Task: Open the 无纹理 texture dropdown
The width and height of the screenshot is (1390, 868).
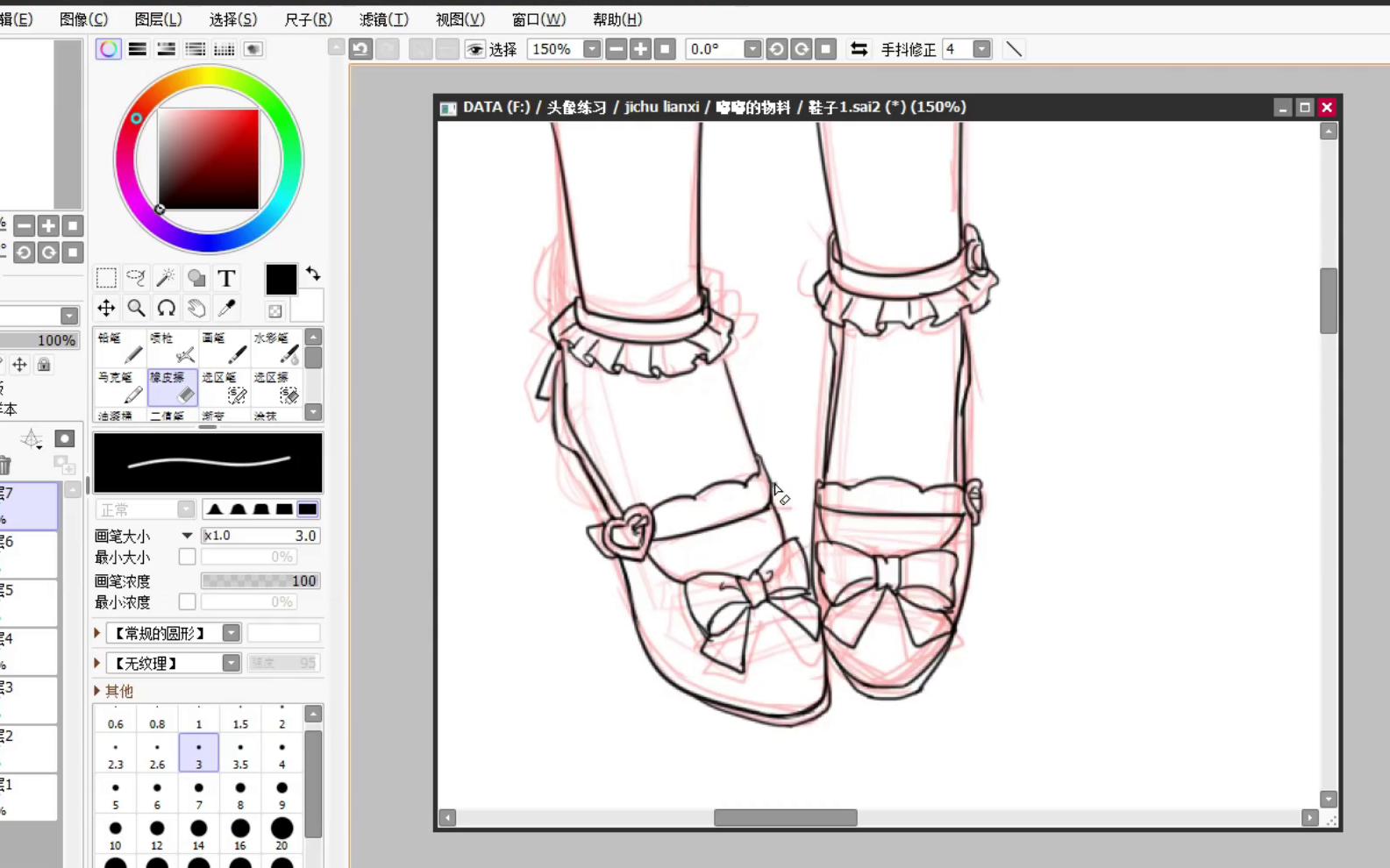Action: tap(231, 663)
